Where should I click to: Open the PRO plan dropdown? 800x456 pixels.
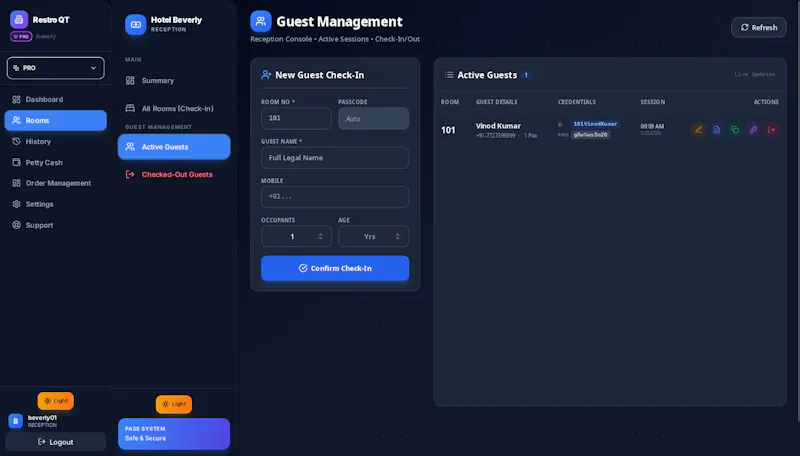[56, 68]
